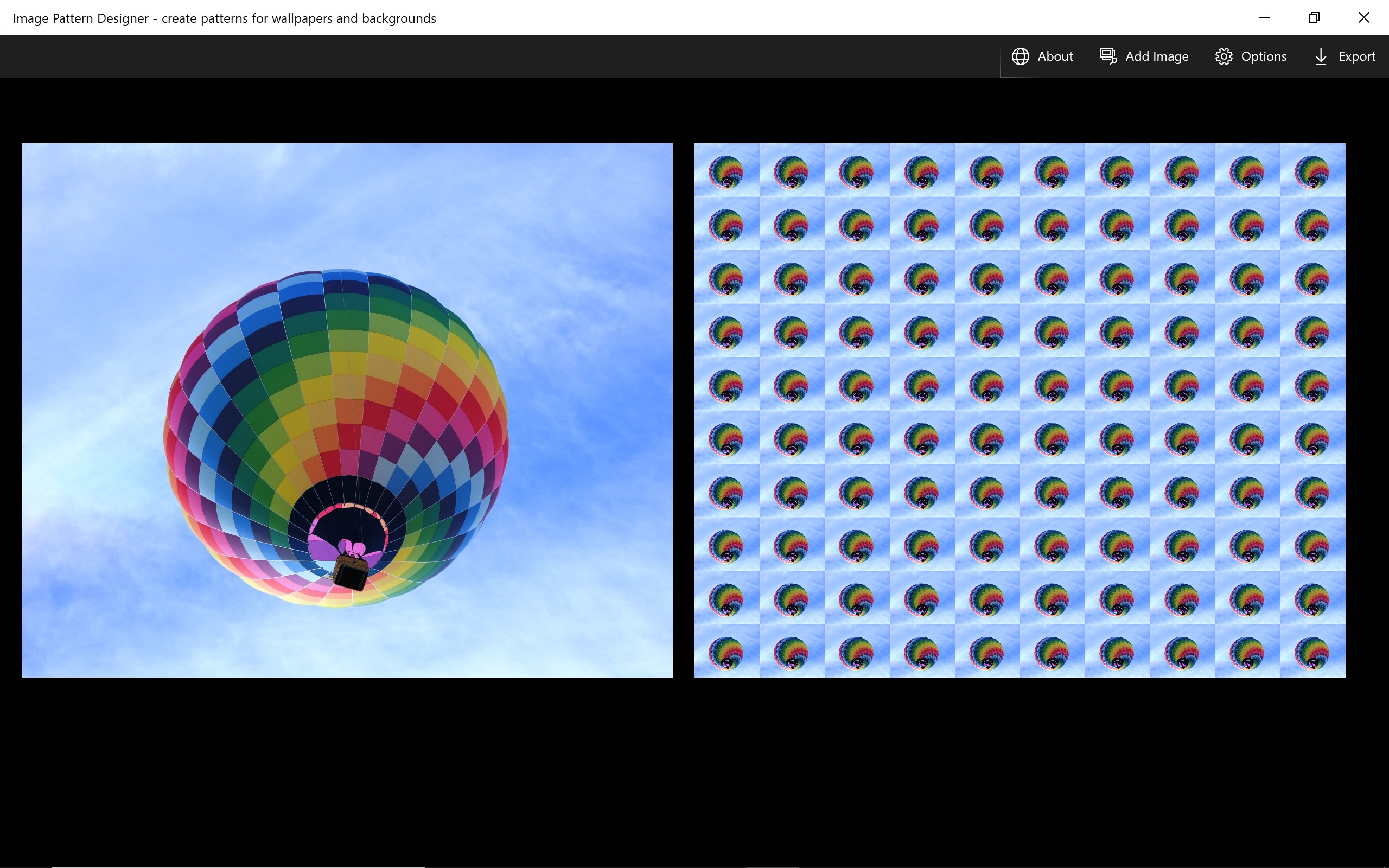Choose the Export text label
This screenshot has width=1389, height=868.
click(1356, 56)
